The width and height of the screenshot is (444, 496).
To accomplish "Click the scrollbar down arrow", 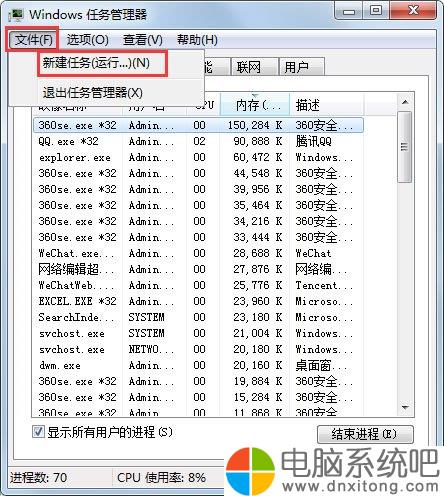I will click(x=405, y=407).
